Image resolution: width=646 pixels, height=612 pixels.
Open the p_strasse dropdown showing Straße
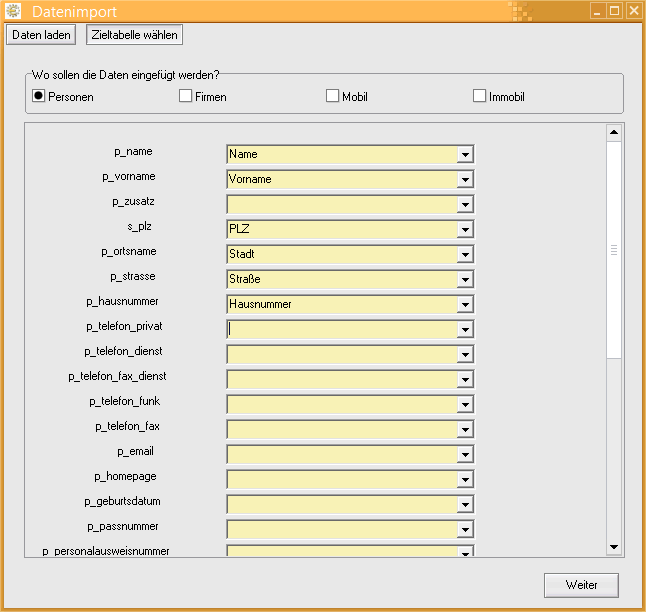pos(464,279)
